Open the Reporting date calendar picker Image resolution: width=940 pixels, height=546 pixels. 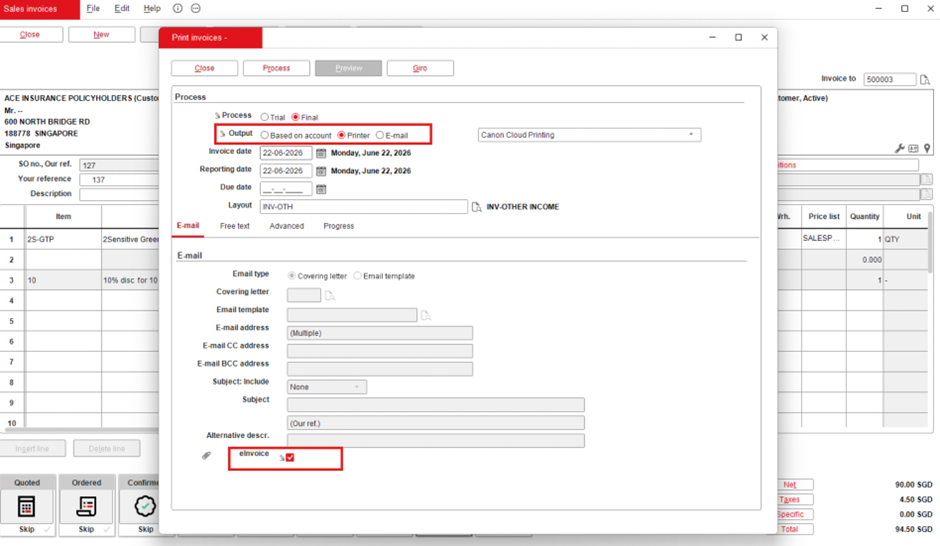coord(321,171)
